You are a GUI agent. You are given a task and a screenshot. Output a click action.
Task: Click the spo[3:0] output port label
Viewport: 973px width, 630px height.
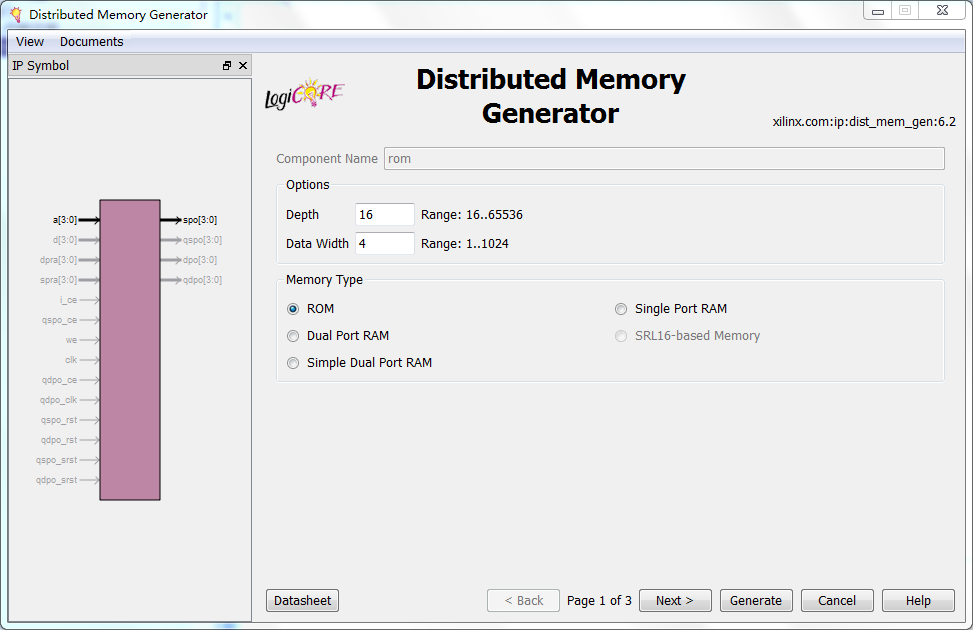pos(200,220)
